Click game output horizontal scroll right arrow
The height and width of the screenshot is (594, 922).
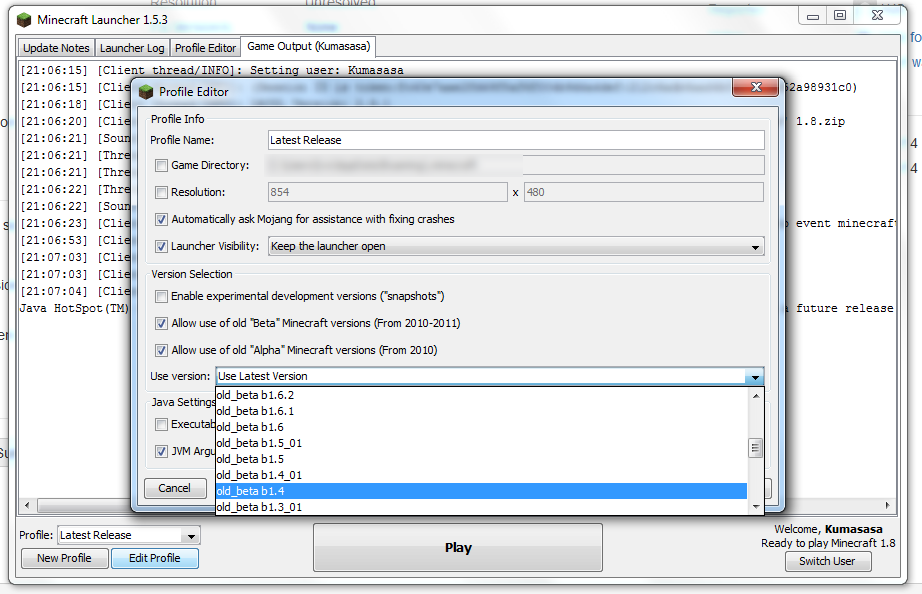[887, 505]
